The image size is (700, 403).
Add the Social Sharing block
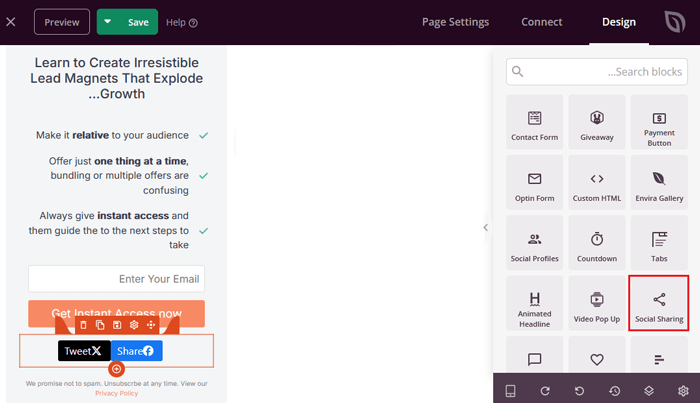coord(659,305)
